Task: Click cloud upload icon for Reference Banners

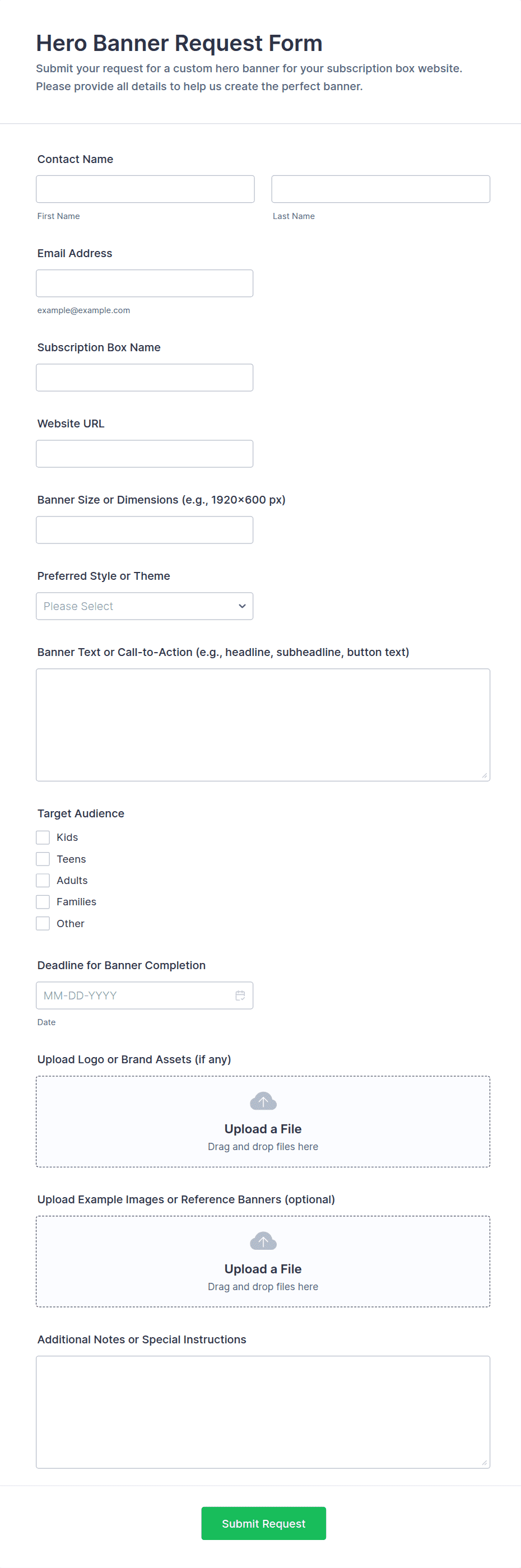Action: point(263,1241)
